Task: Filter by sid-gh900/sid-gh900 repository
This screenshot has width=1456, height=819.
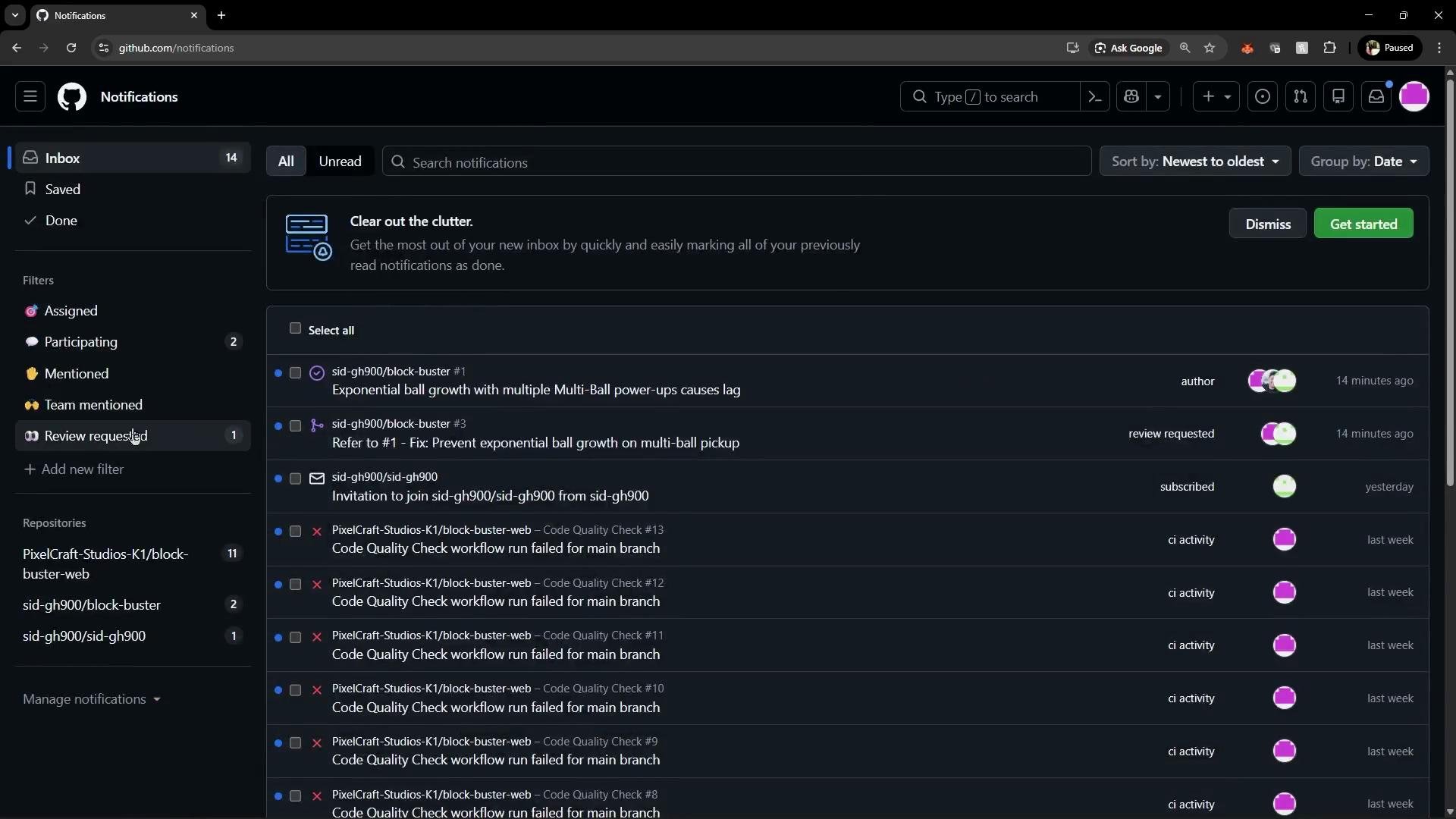Action: [133, 636]
